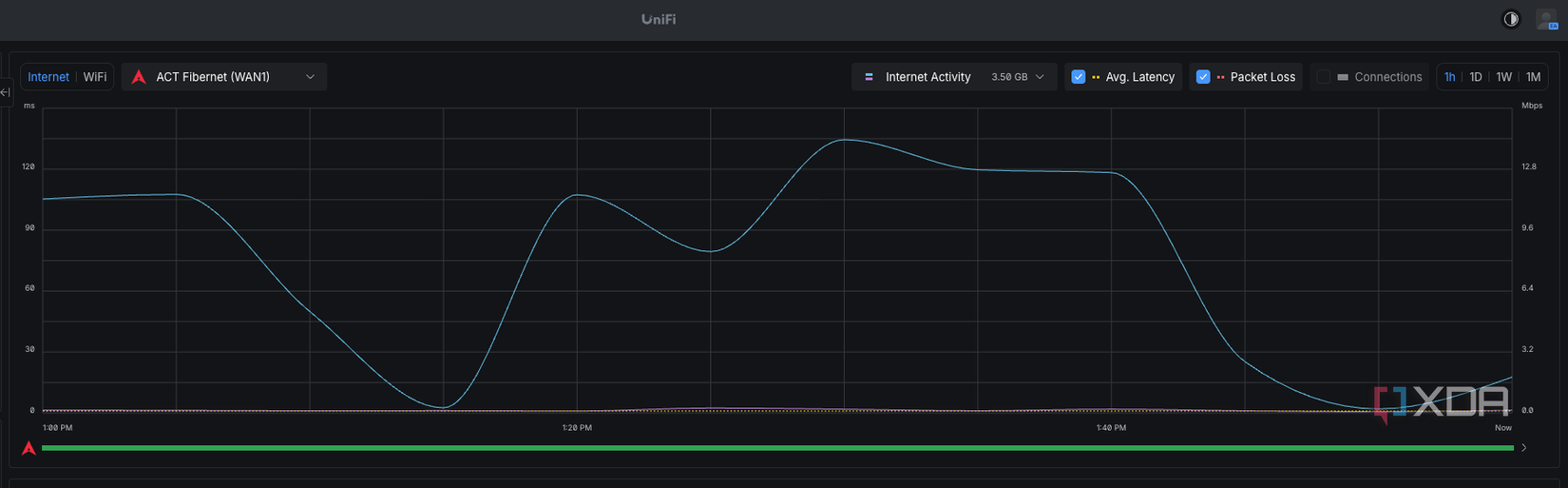Open the user account avatar menu

1546,19
